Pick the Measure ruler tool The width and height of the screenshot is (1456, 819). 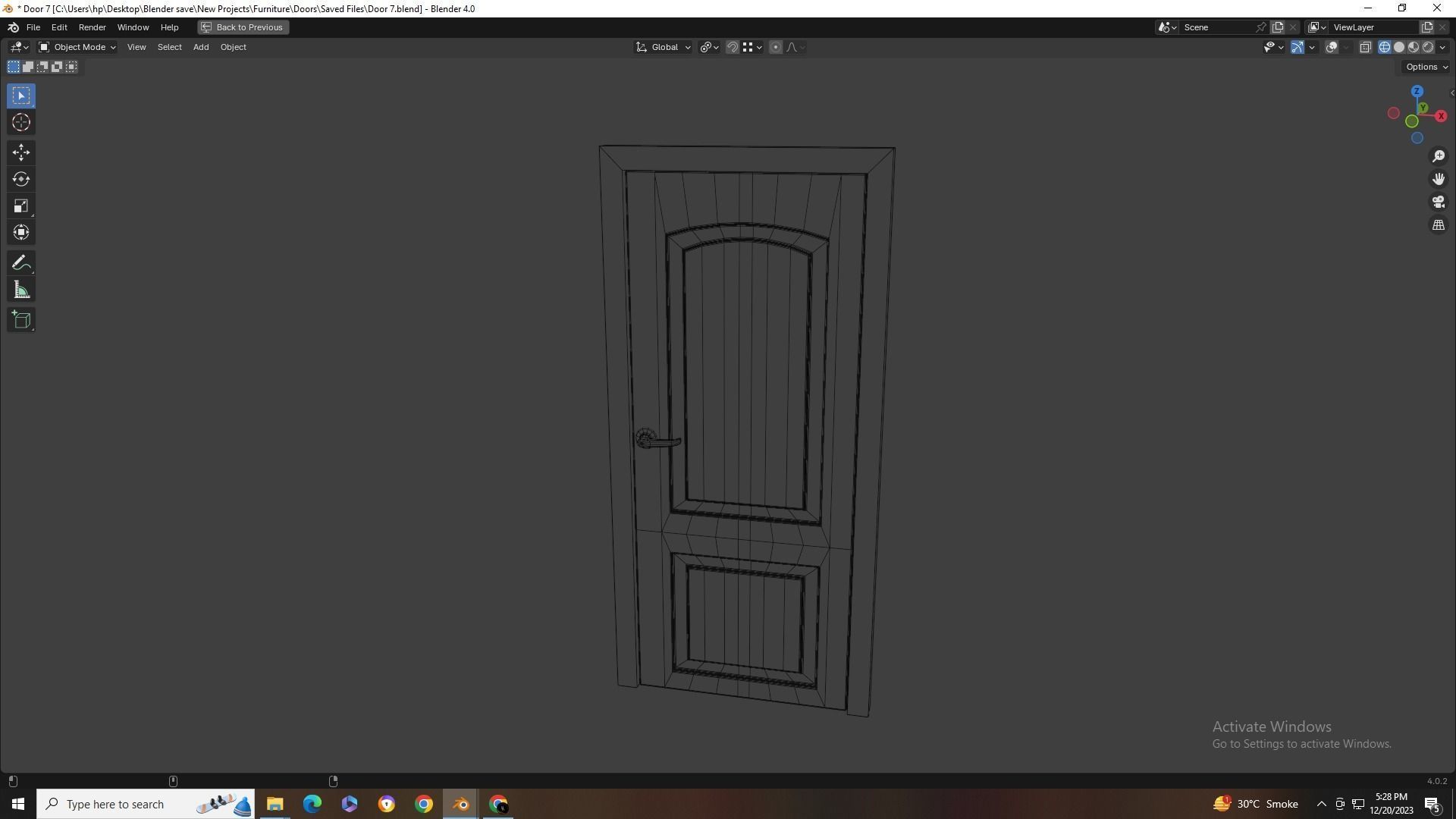(x=21, y=290)
